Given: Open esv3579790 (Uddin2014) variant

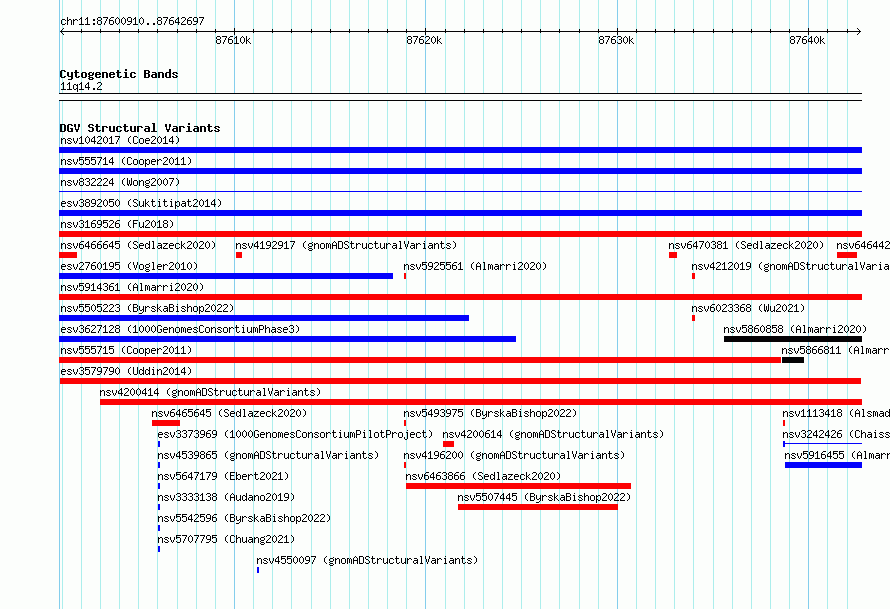Looking at the screenshot, I should coord(126,371).
